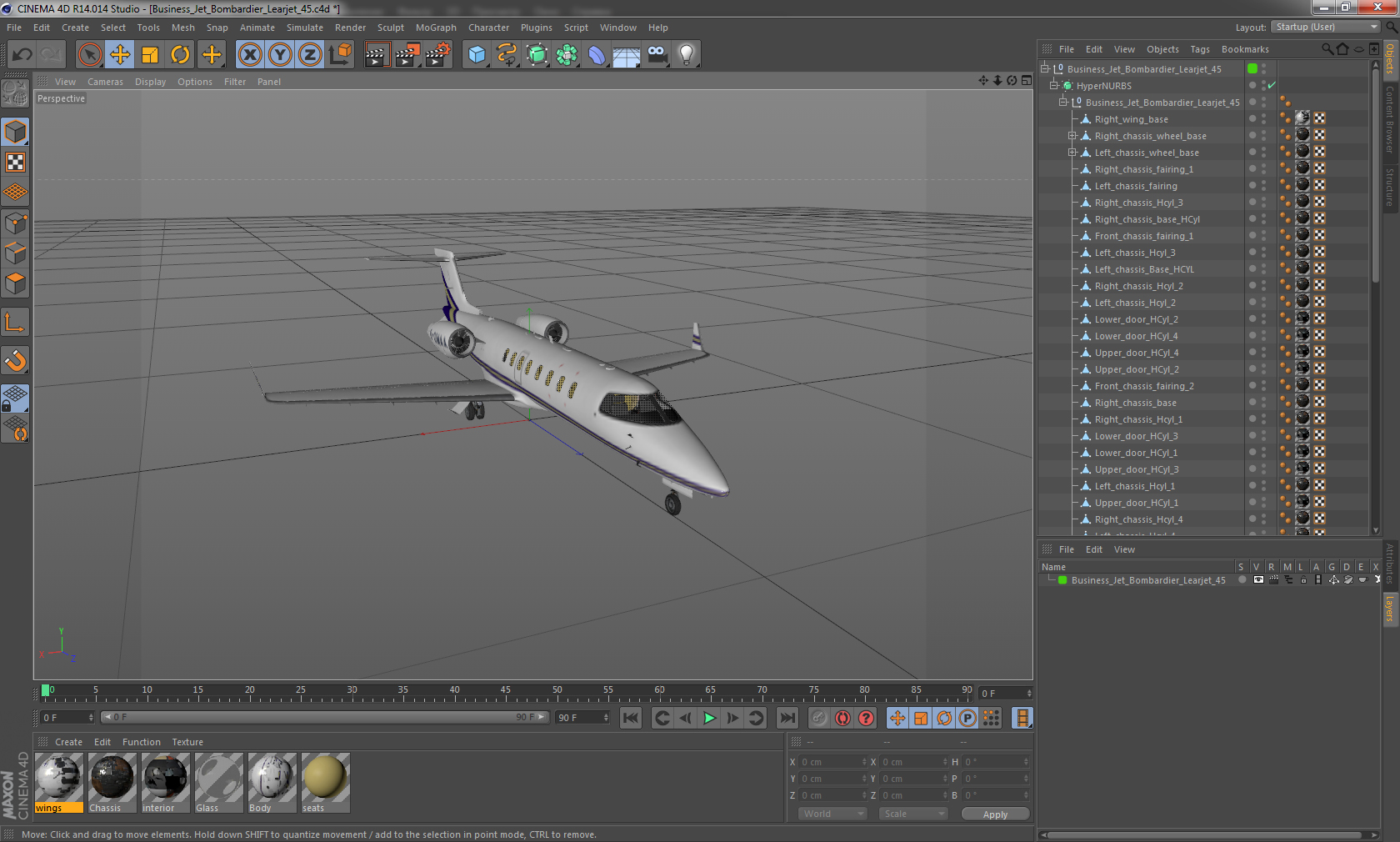Toggle Z axis lock
This screenshot has height=842, width=1400.
(310, 55)
